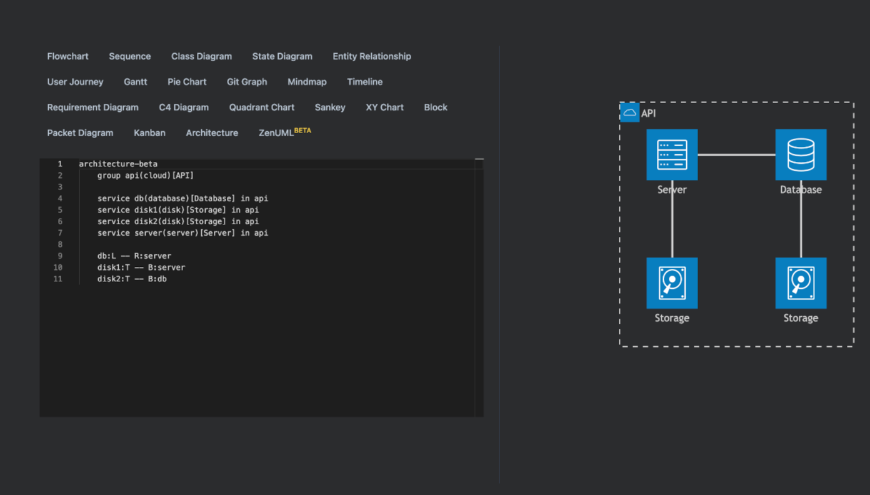Open the Entity Relationship sample

(x=372, y=57)
